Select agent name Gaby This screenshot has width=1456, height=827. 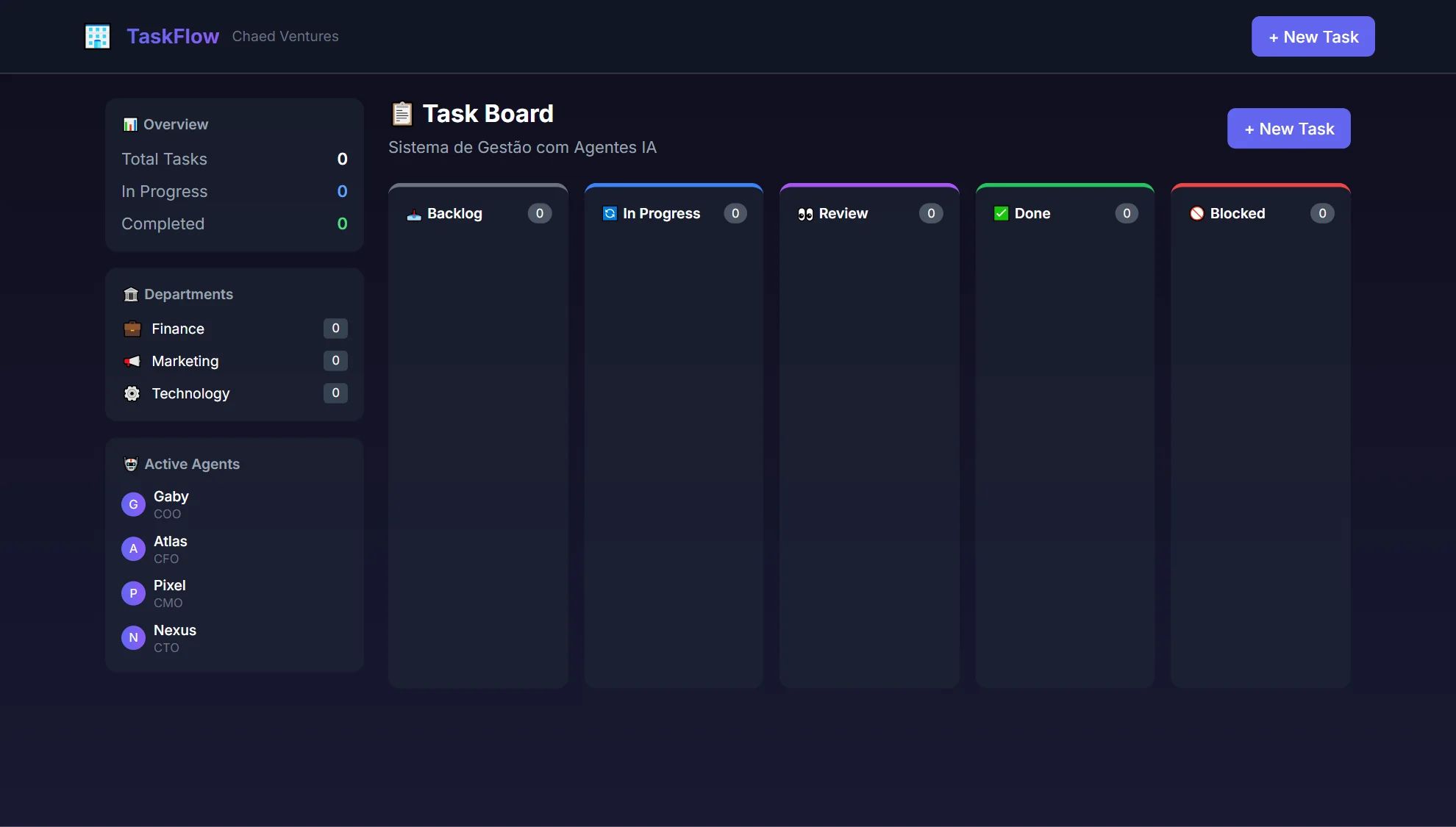tap(171, 497)
